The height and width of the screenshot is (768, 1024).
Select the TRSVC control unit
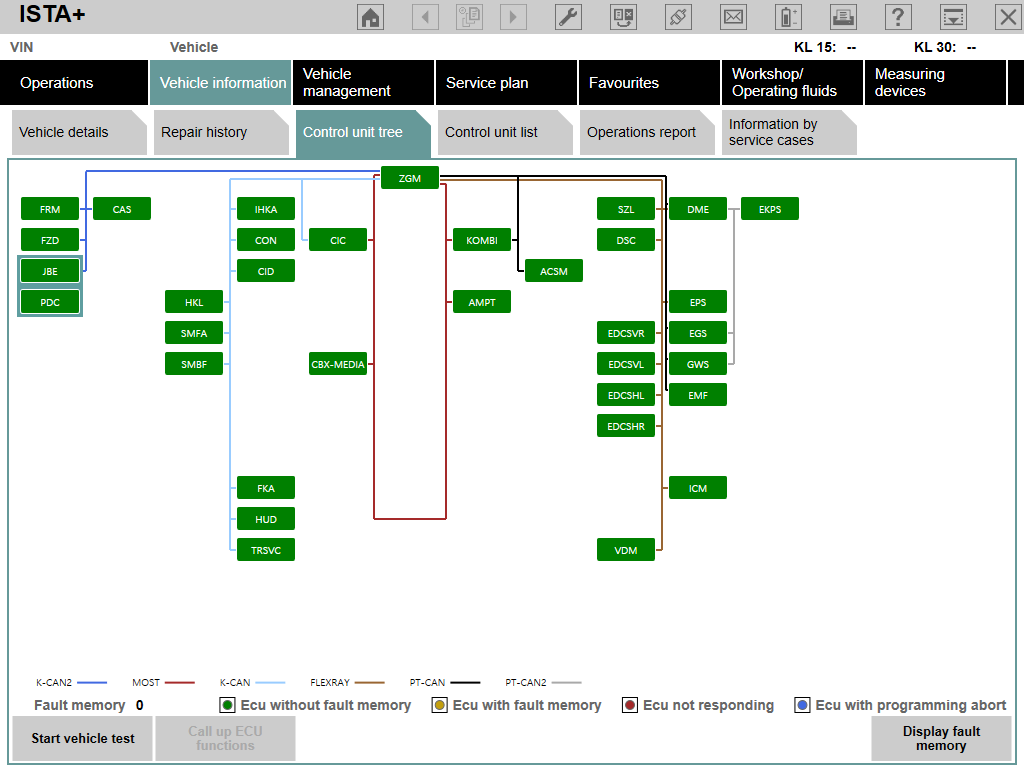(x=266, y=551)
